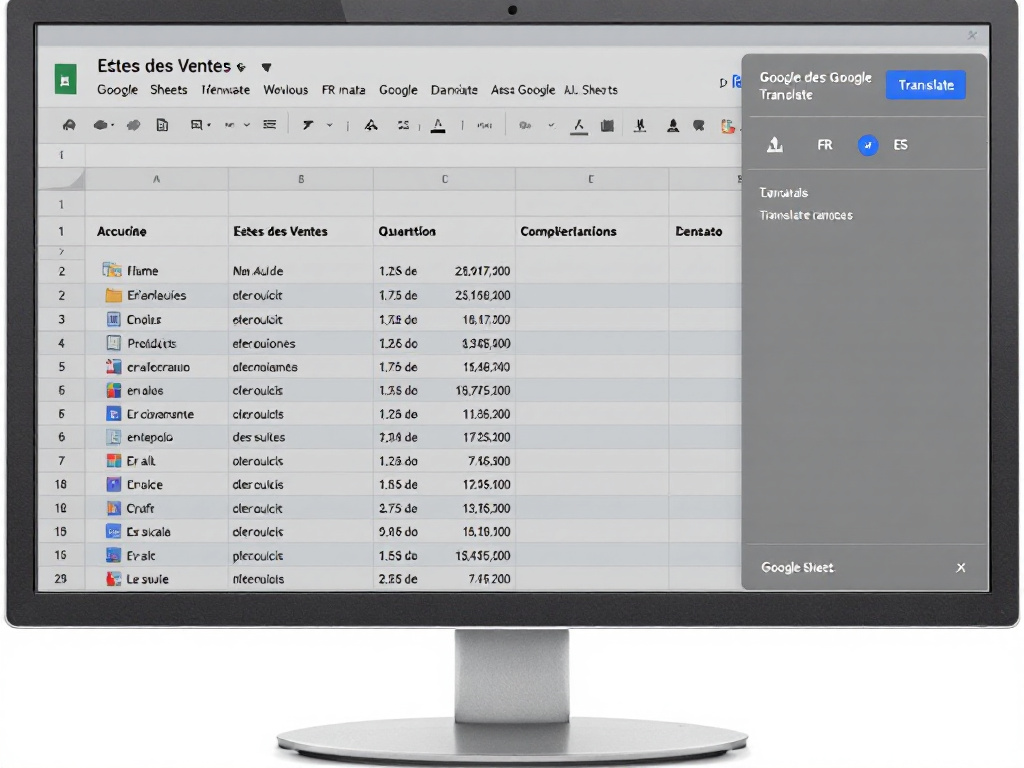Image resolution: width=1024 pixels, height=768 pixels.
Task: Select the Nm Aulde cell
Action: 300,270
